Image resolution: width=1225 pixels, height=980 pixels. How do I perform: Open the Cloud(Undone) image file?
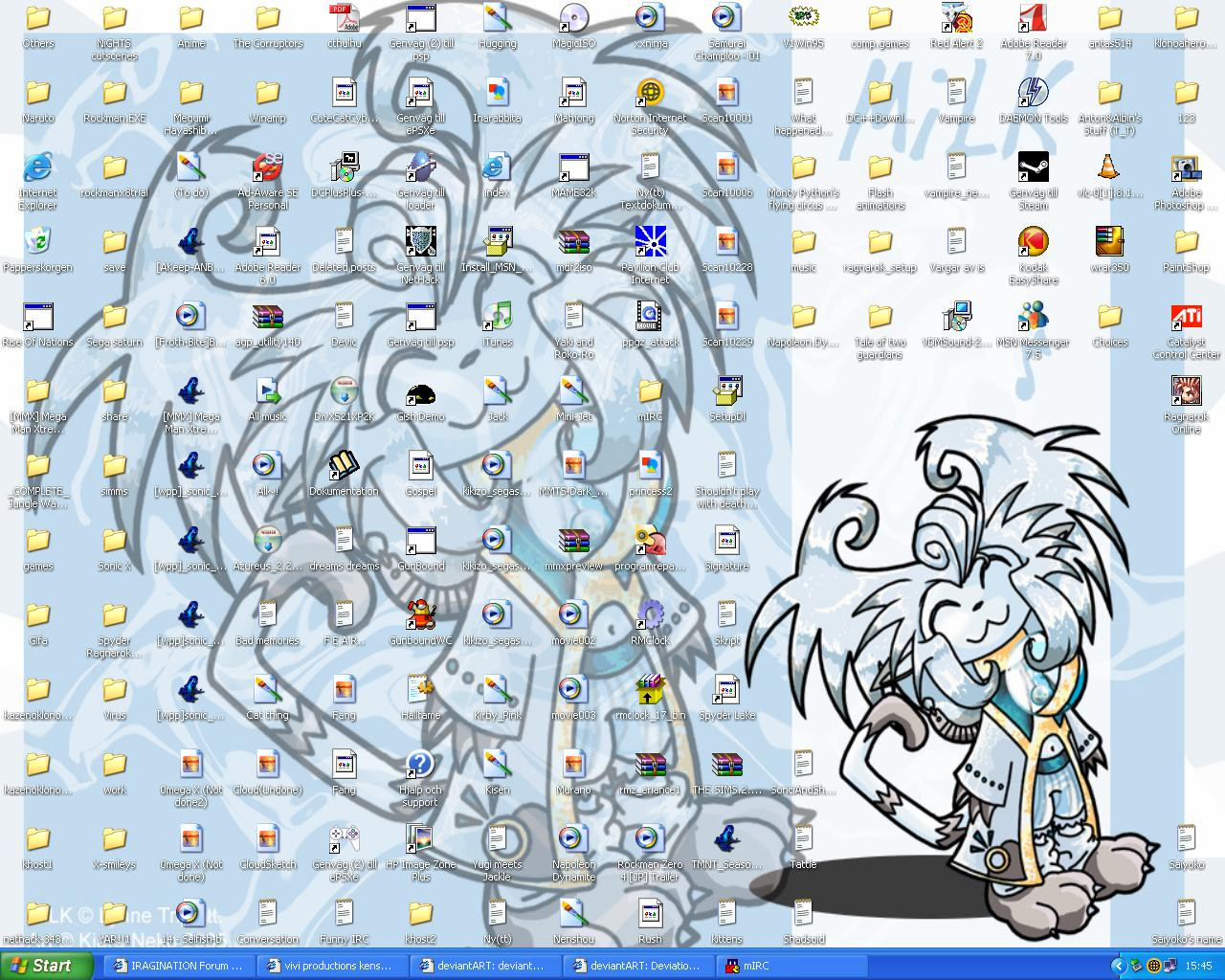267,765
